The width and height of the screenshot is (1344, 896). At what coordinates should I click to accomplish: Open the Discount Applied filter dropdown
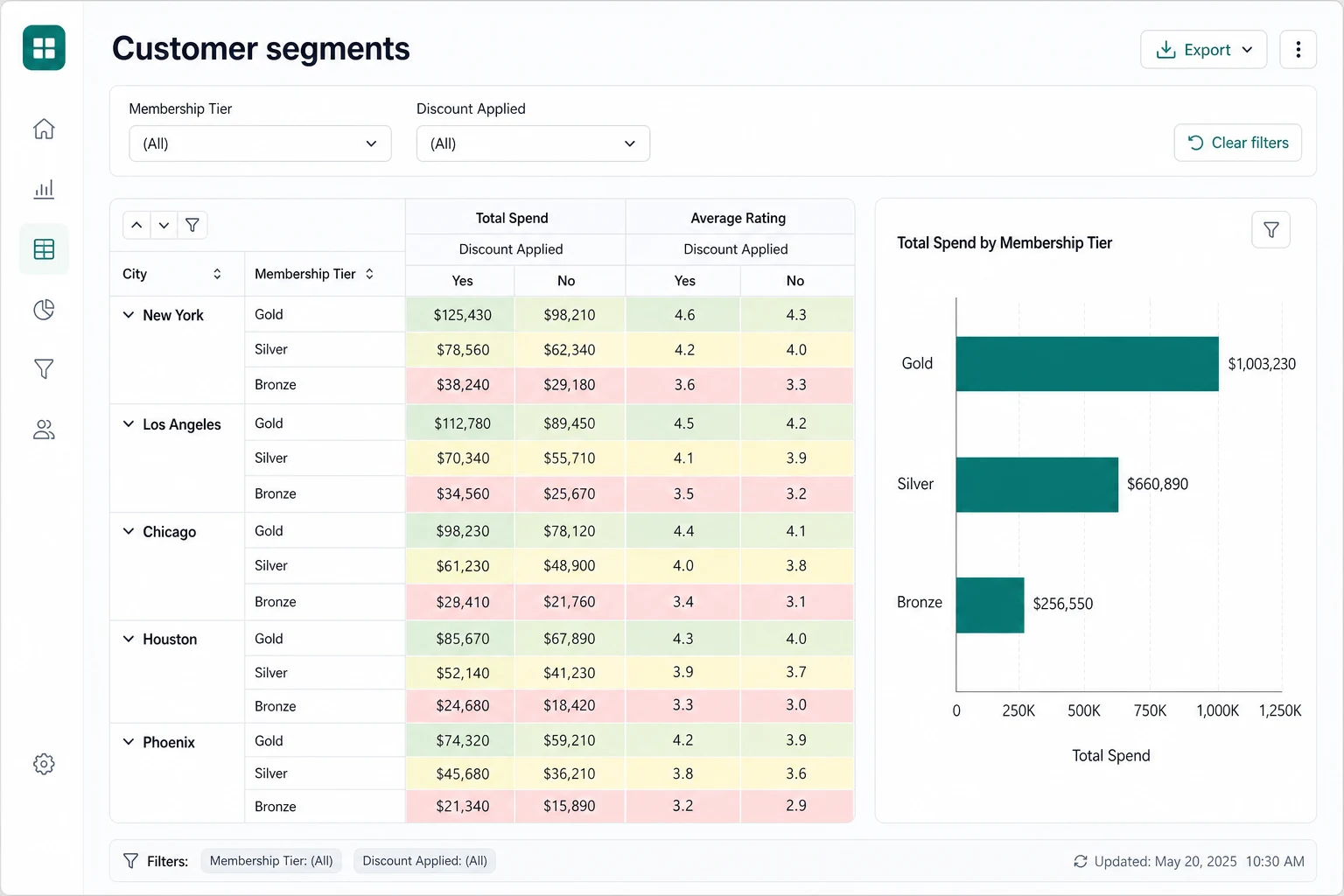coord(533,143)
